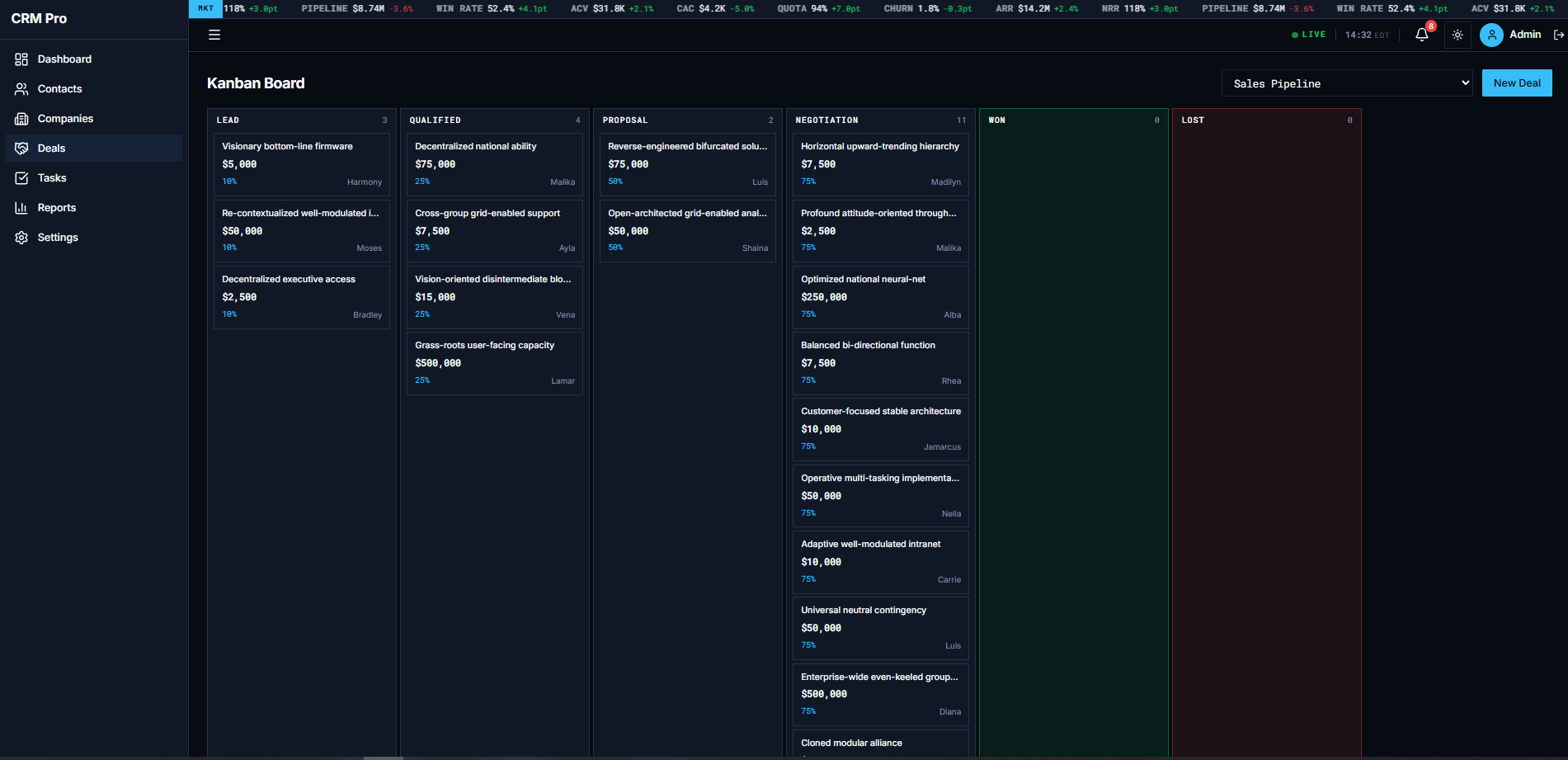
Task: Open Vision-oriented disintermediate deal card
Action: [495, 297]
